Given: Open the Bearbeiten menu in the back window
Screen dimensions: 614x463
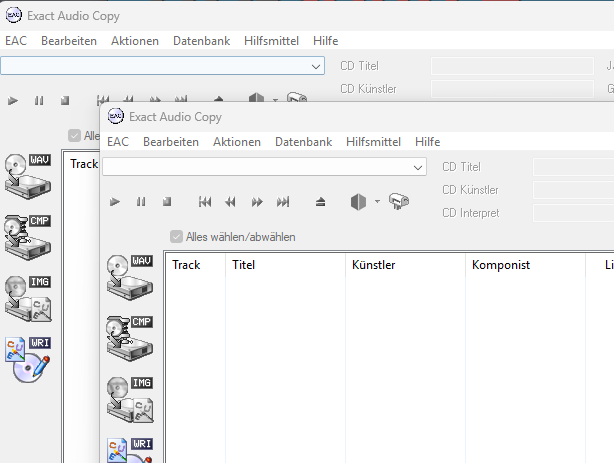Looking at the screenshot, I should [x=69, y=41].
